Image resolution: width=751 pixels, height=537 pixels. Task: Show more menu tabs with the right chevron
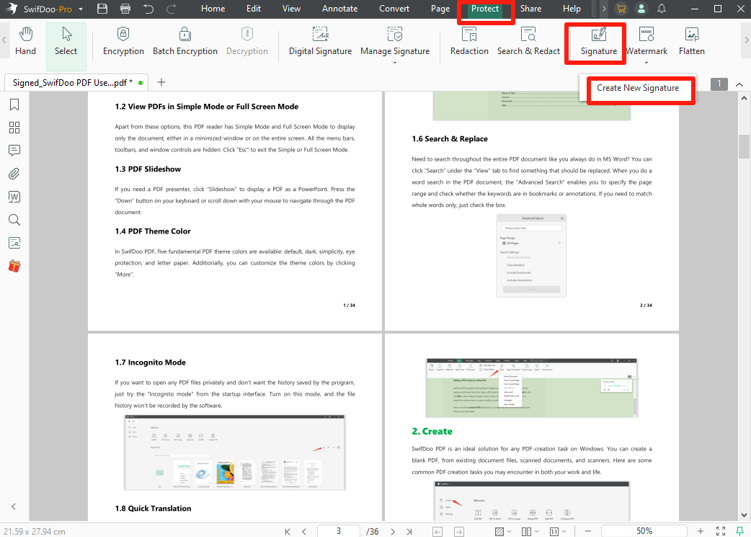click(603, 9)
